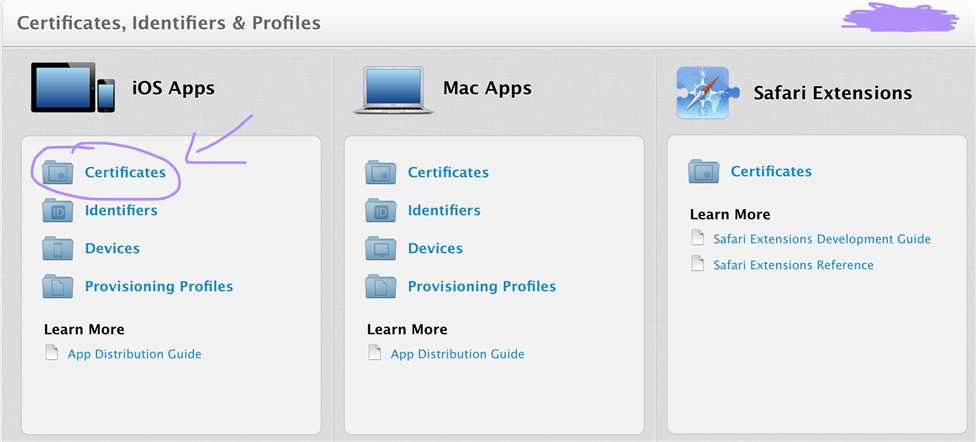Click Learn More heading in Safari Extensions panel
The width and height of the screenshot is (976, 442).
730,214
